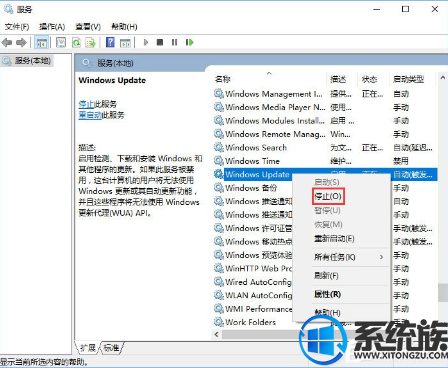This screenshot has width=448, height=368.
Task: Toggle the show/hide action pane icon
Action: 125,43
